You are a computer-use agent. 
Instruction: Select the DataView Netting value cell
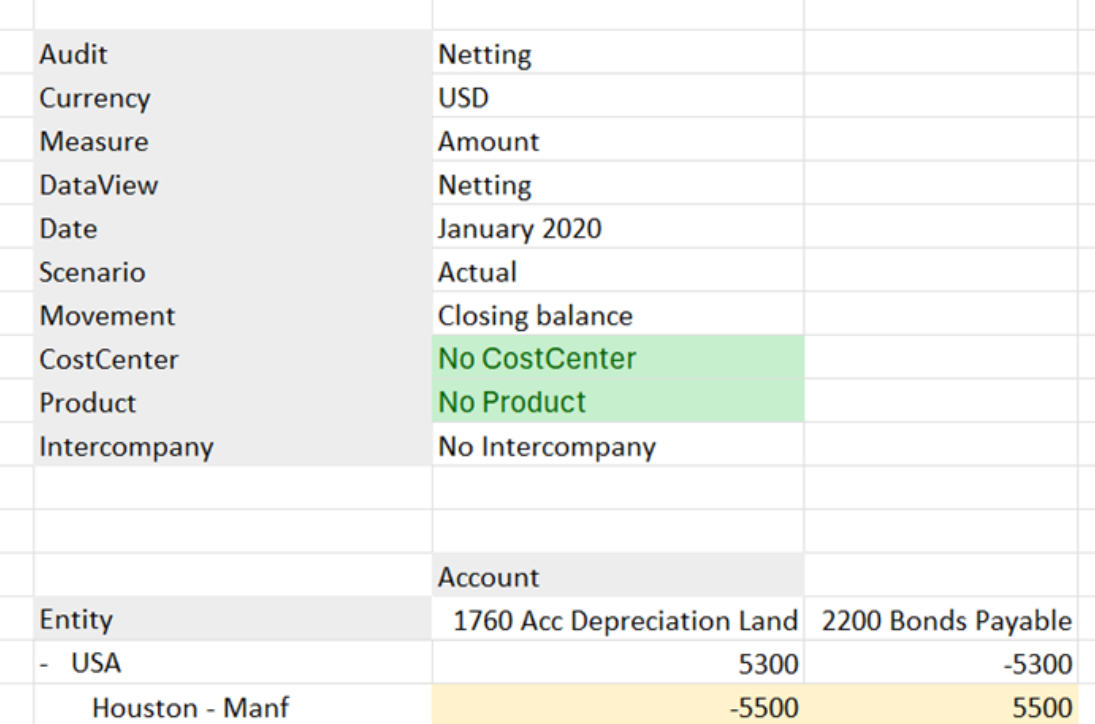click(618, 184)
